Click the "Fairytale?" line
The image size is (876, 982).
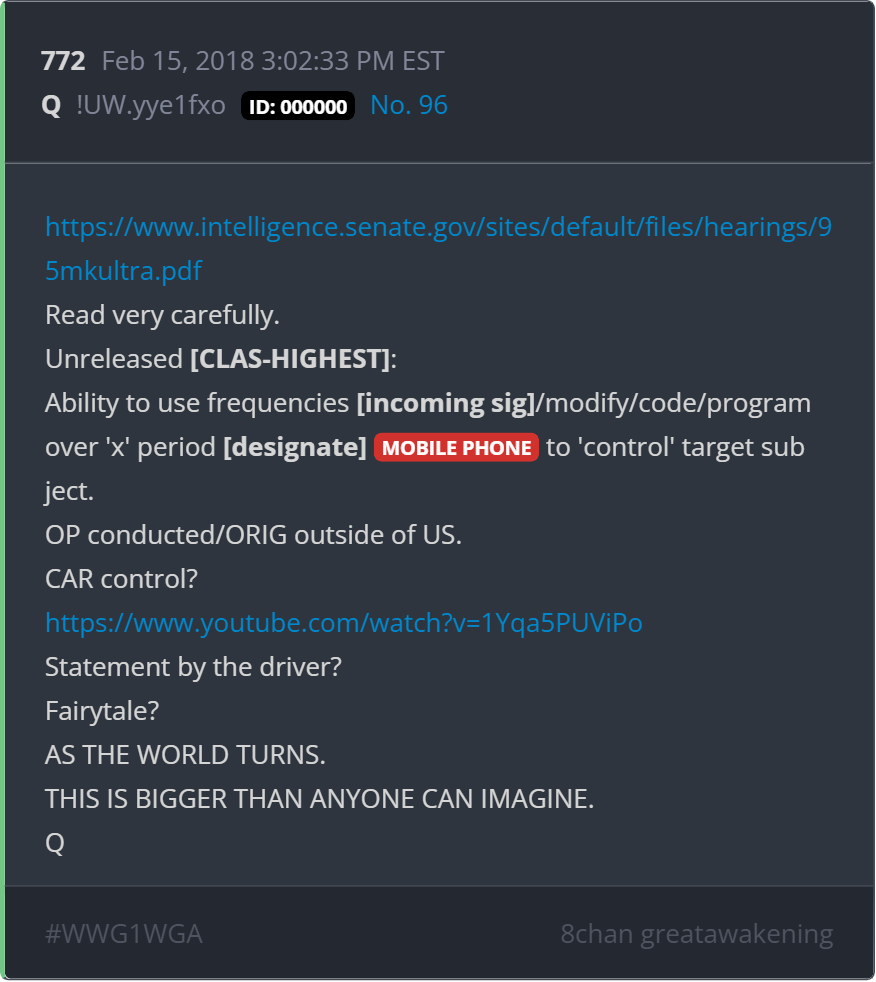click(x=102, y=711)
